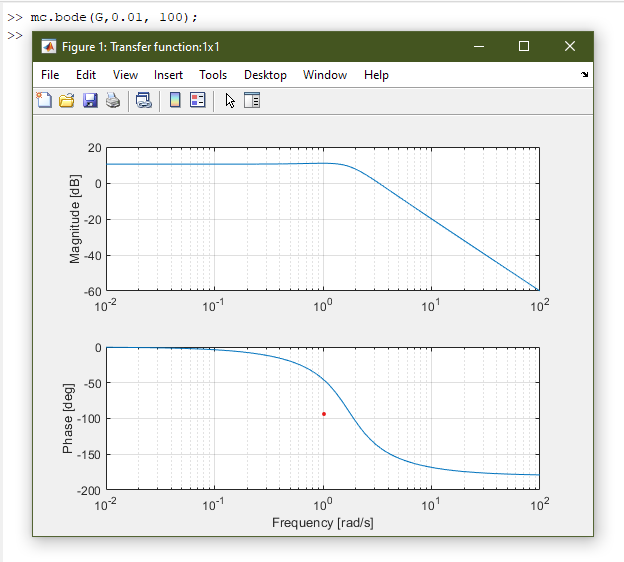Click the 20 tick label on magnitude axis
This screenshot has width=624, height=562.
(x=95, y=148)
